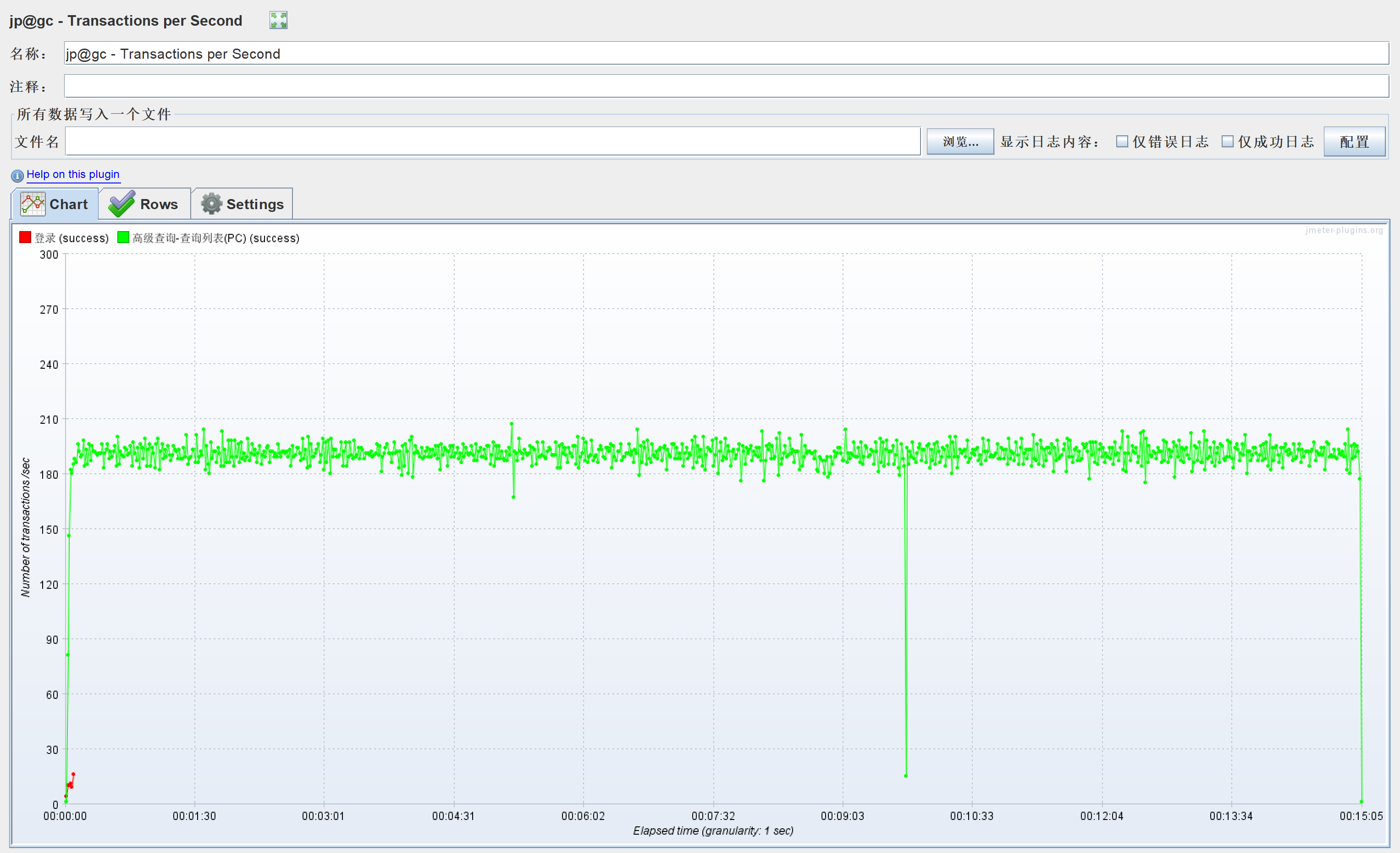This screenshot has width=1400, height=853.
Task: Open the 浏览... file browse dialog
Action: pyautogui.click(x=959, y=142)
